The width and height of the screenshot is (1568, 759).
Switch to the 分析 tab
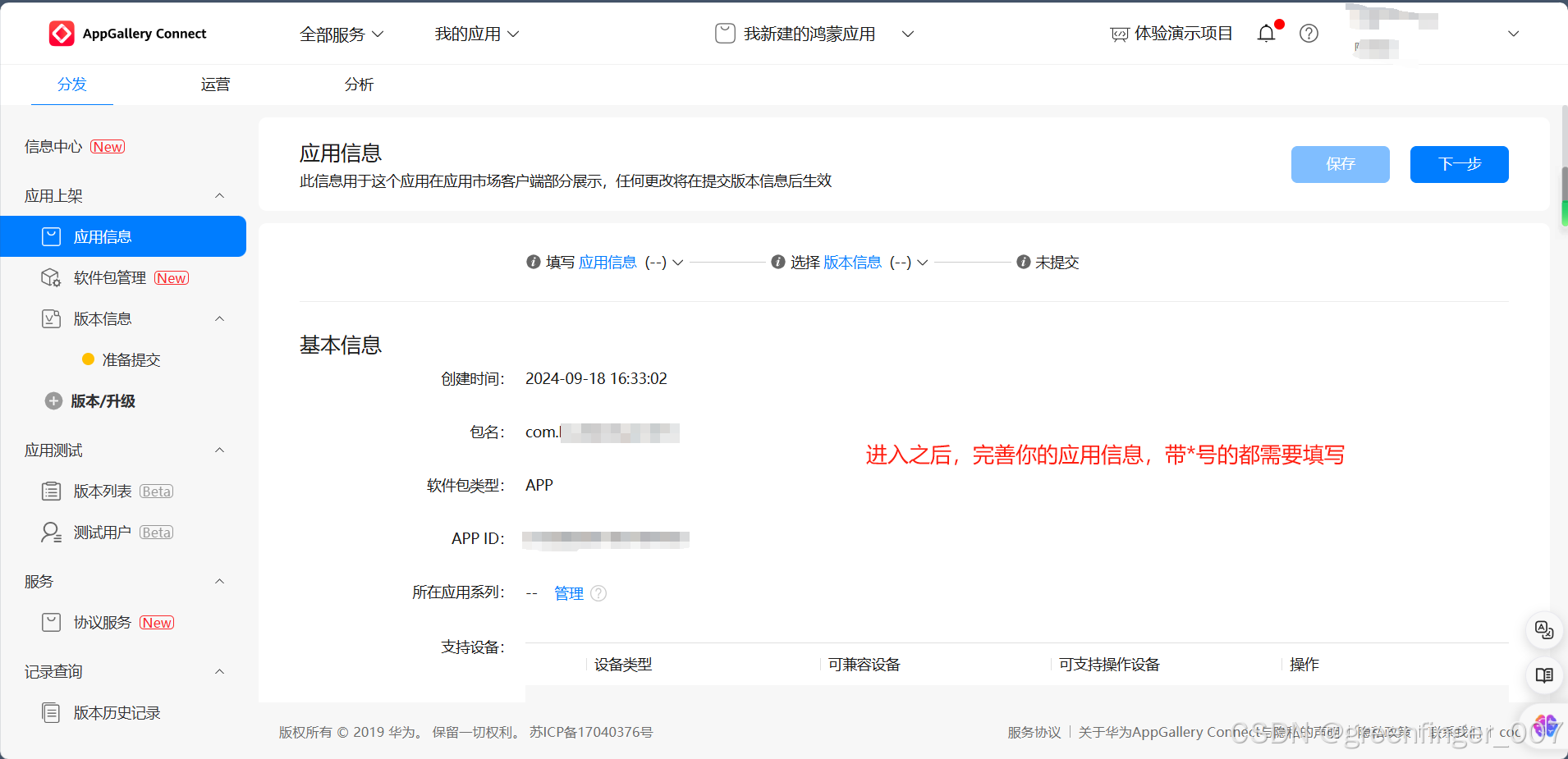coord(360,85)
